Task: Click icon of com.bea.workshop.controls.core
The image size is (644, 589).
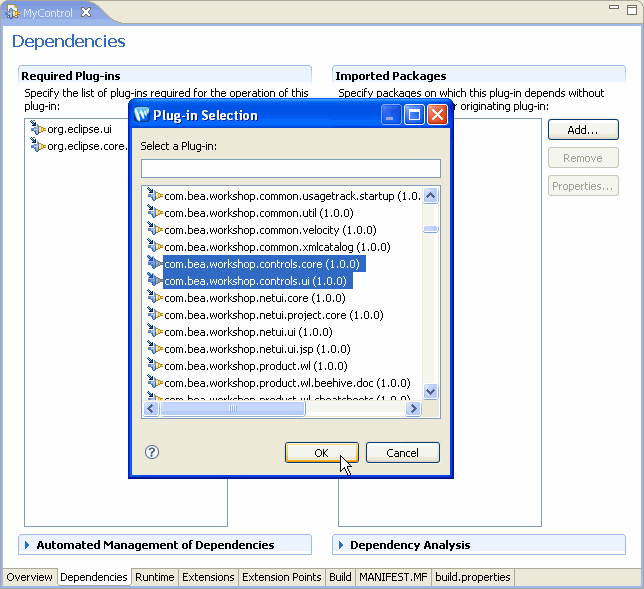Action: (155, 263)
